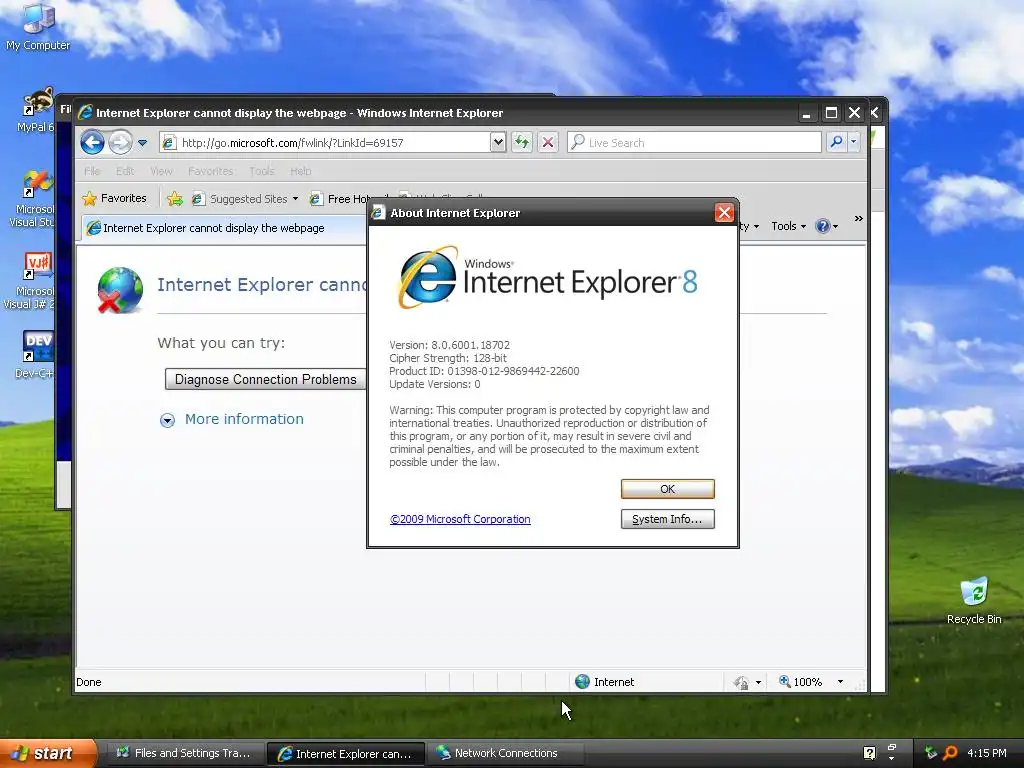Select the 'Internet Explorer cannot display the webpage' tab
This screenshot has height=768, width=1024.
tap(222, 228)
